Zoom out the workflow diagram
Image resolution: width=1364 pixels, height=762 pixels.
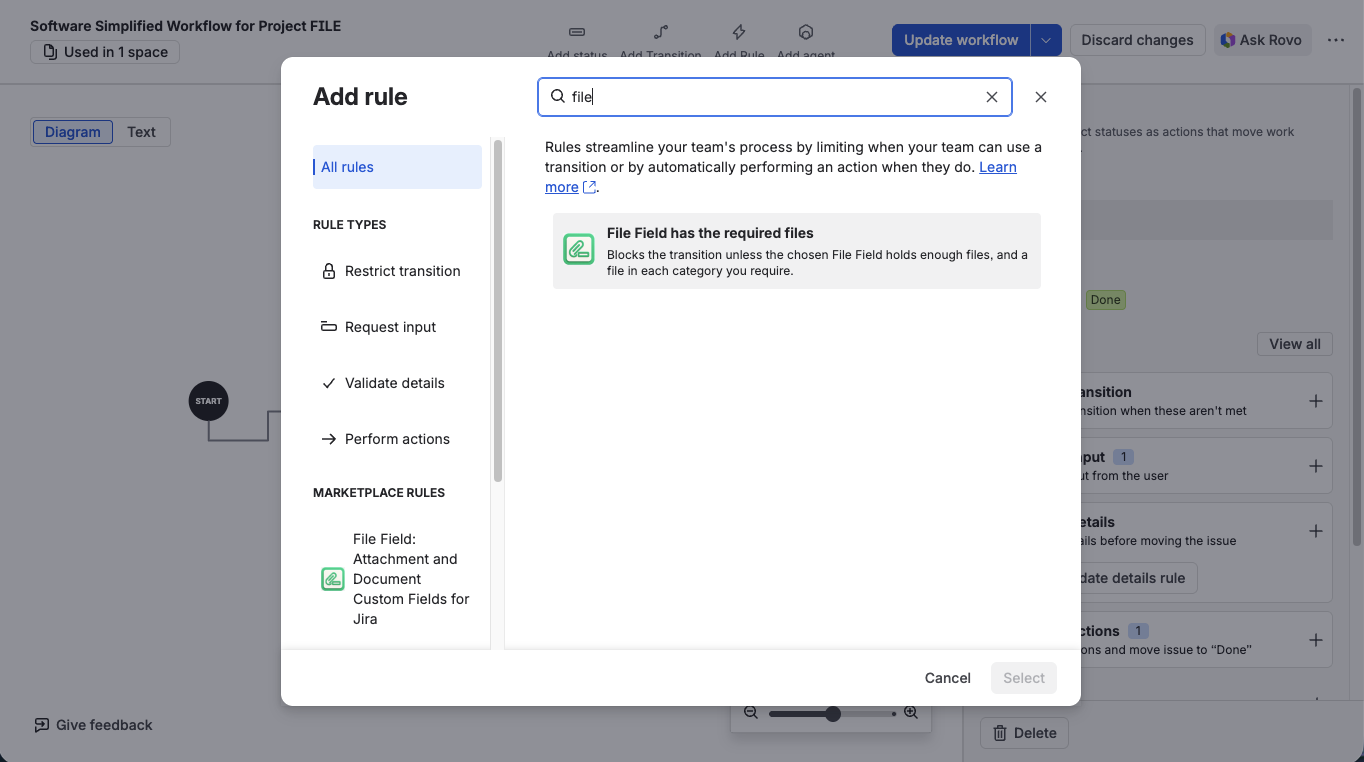(x=750, y=713)
